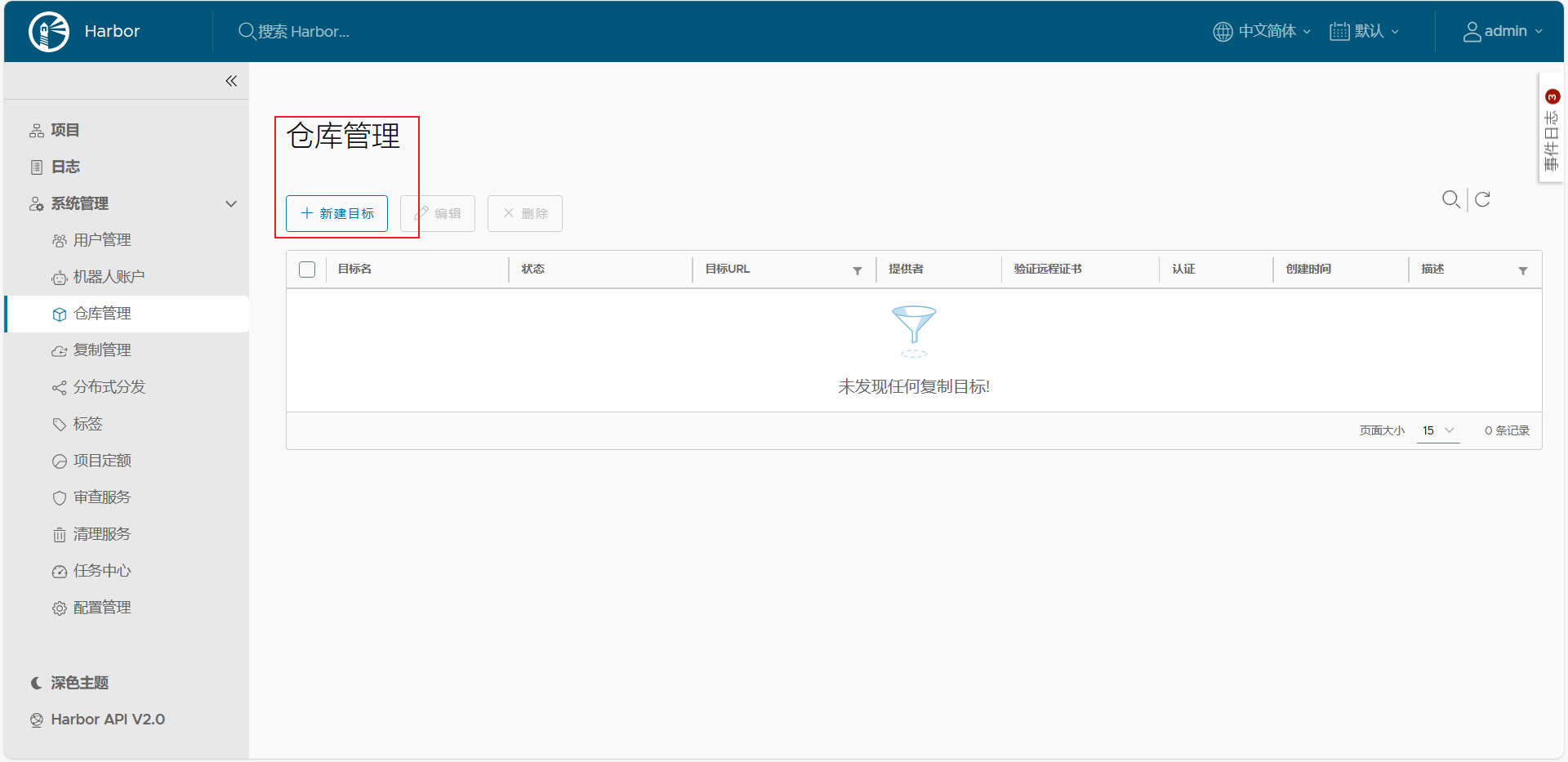
Task: Open 用户管理 page
Action: coord(102,240)
